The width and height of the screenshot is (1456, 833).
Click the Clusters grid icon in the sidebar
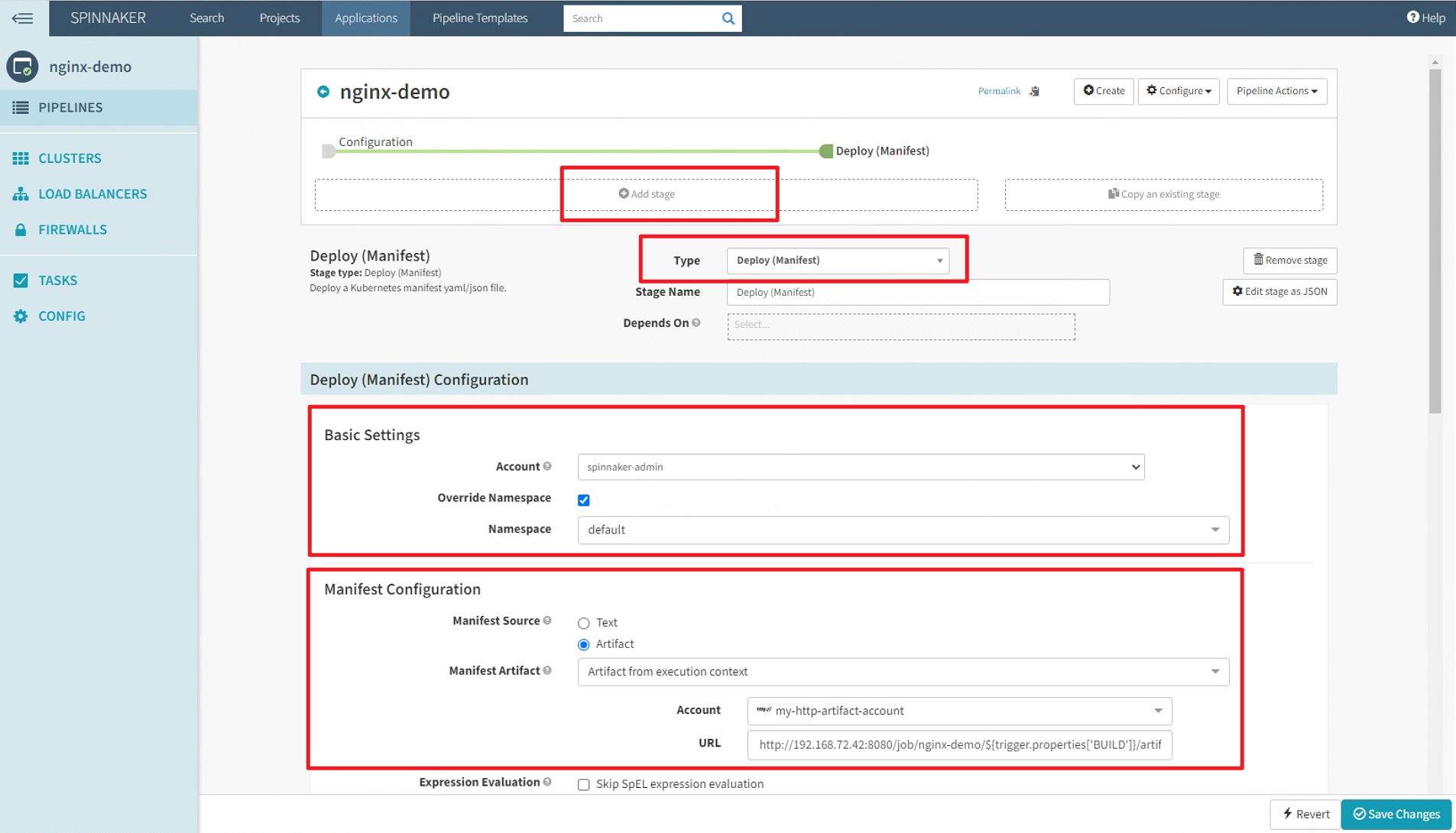(x=21, y=158)
